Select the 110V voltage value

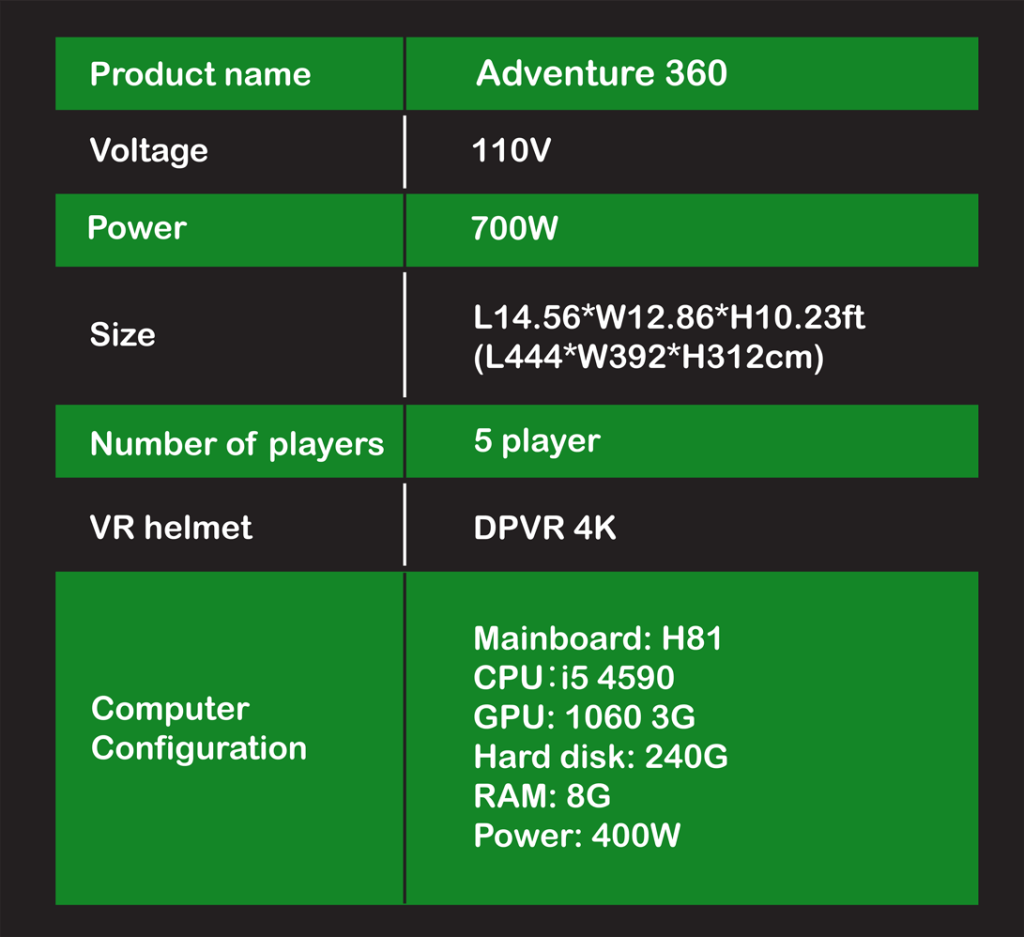pos(511,150)
